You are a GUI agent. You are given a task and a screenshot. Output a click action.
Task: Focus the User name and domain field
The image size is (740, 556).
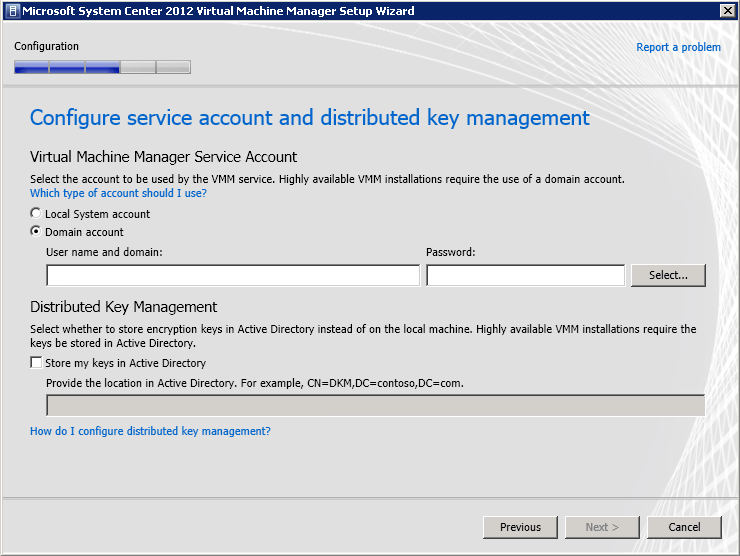pyautogui.click(x=233, y=275)
